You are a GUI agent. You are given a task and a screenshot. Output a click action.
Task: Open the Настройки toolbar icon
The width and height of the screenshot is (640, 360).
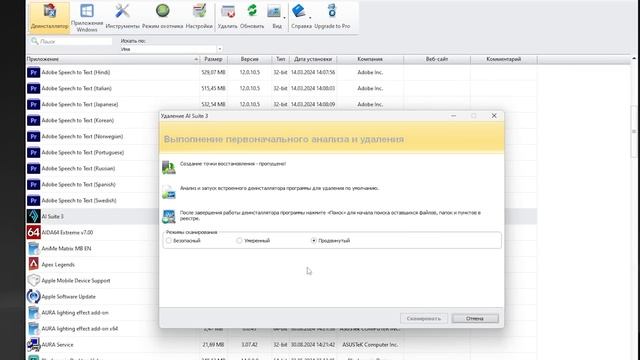pyautogui.click(x=199, y=16)
